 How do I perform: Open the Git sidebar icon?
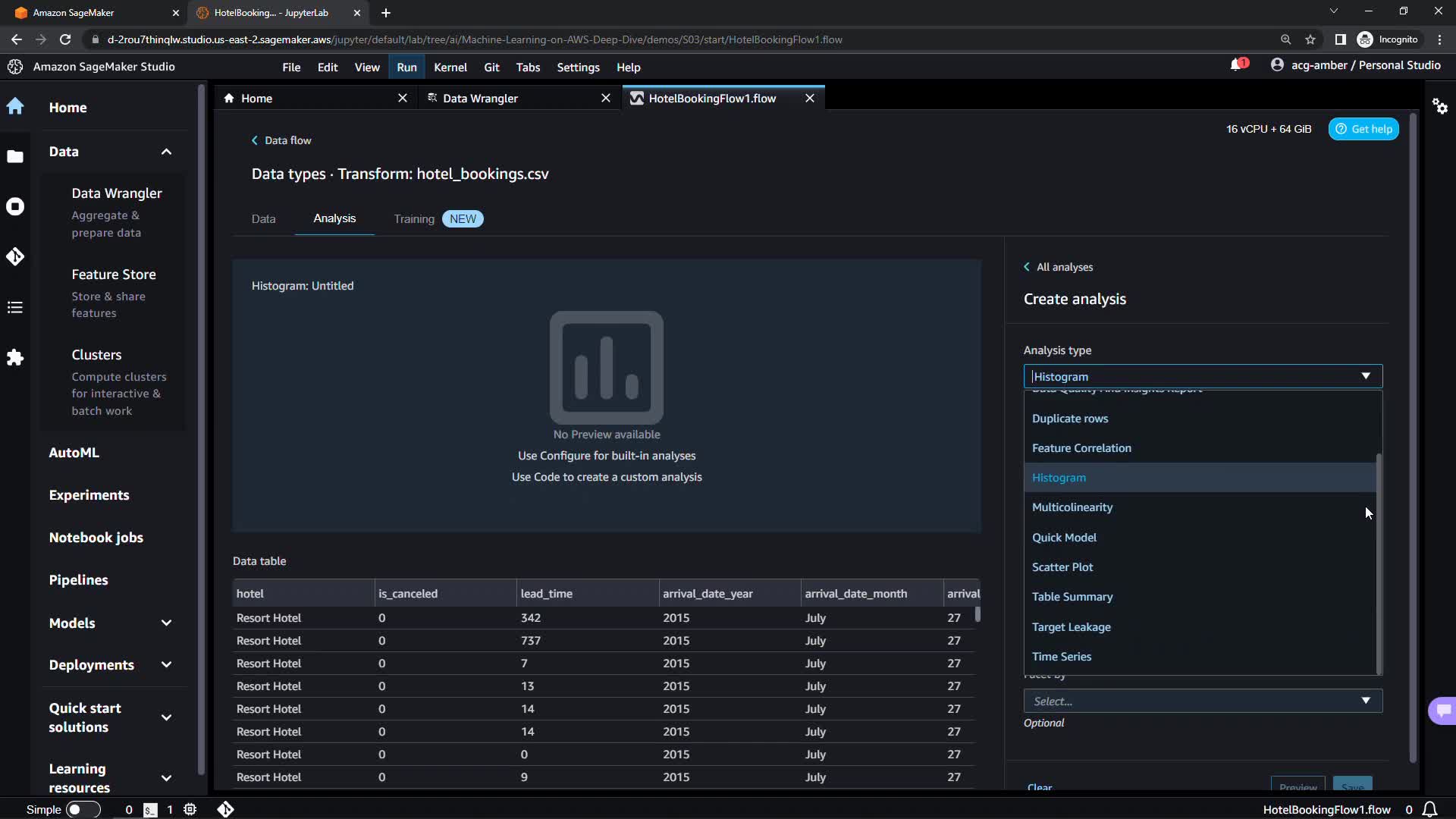click(x=15, y=257)
